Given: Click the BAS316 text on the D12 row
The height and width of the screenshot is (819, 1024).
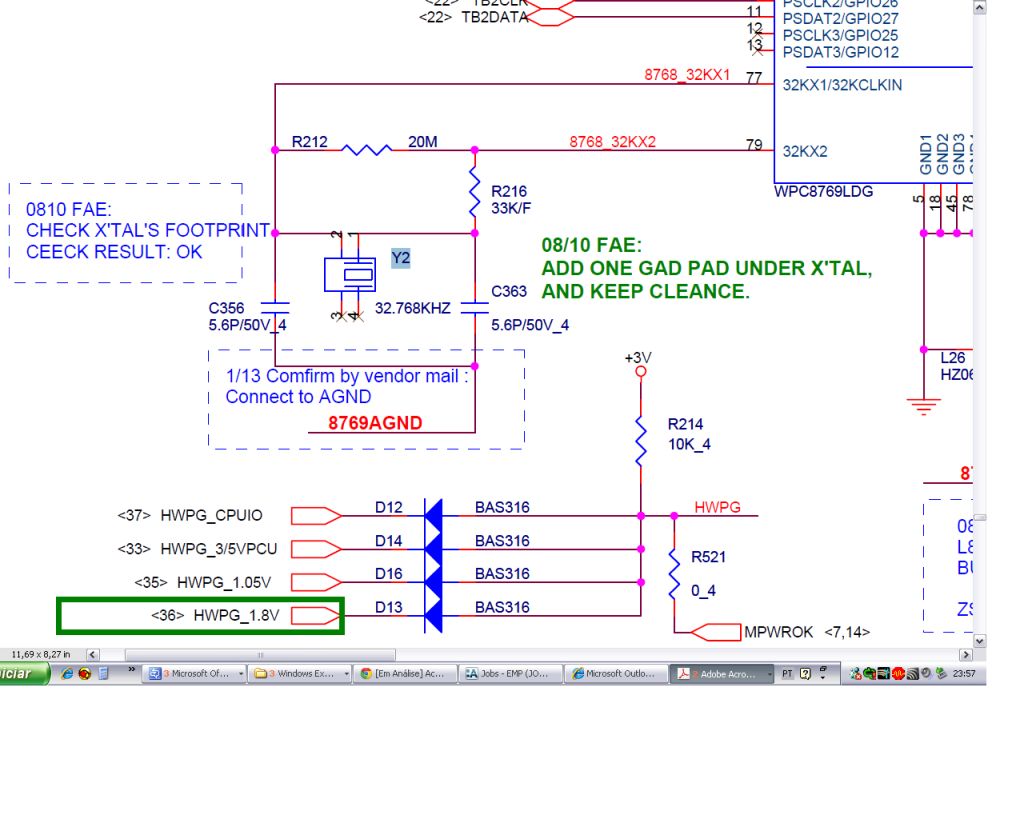Looking at the screenshot, I should (x=502, y=507).
